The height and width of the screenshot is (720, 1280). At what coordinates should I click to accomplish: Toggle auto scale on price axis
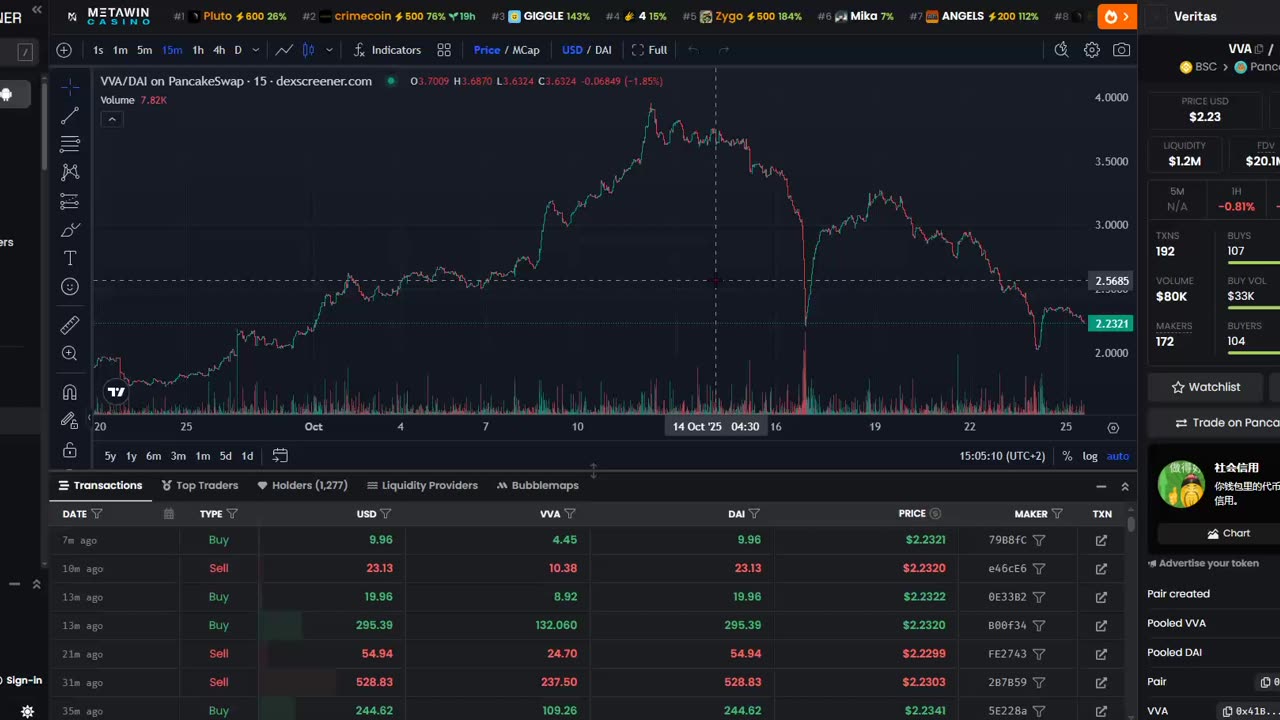click(x=1118, y=456)
